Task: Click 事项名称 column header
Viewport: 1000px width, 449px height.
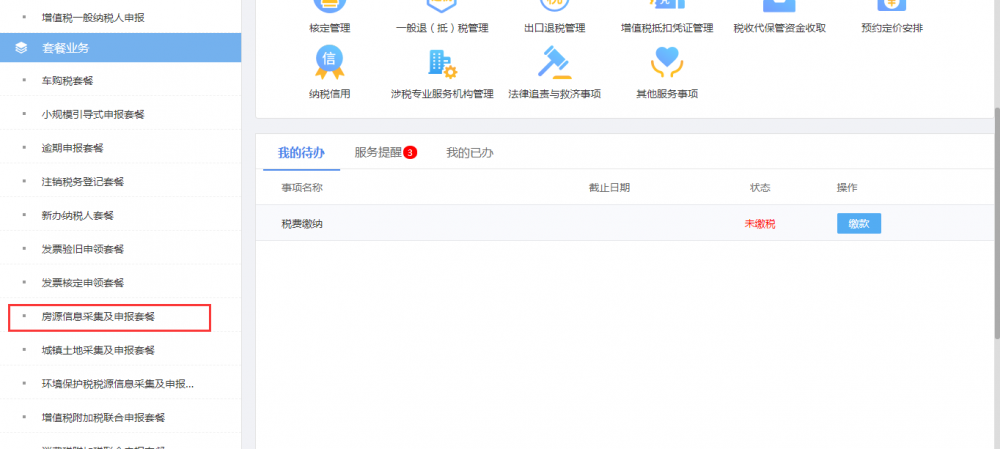Action: click(302, 188)
